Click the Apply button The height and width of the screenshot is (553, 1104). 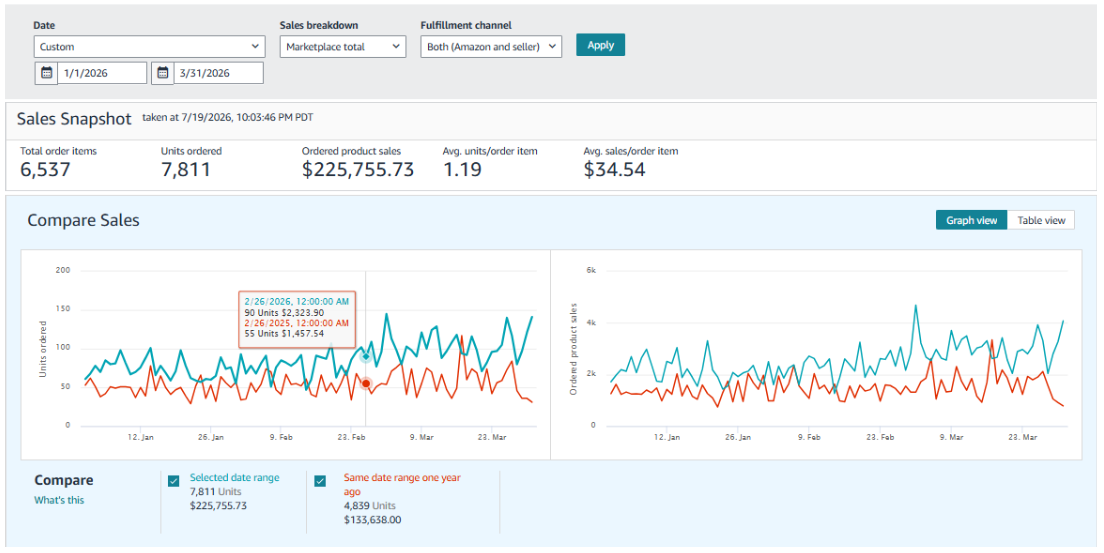pos(601,45)
